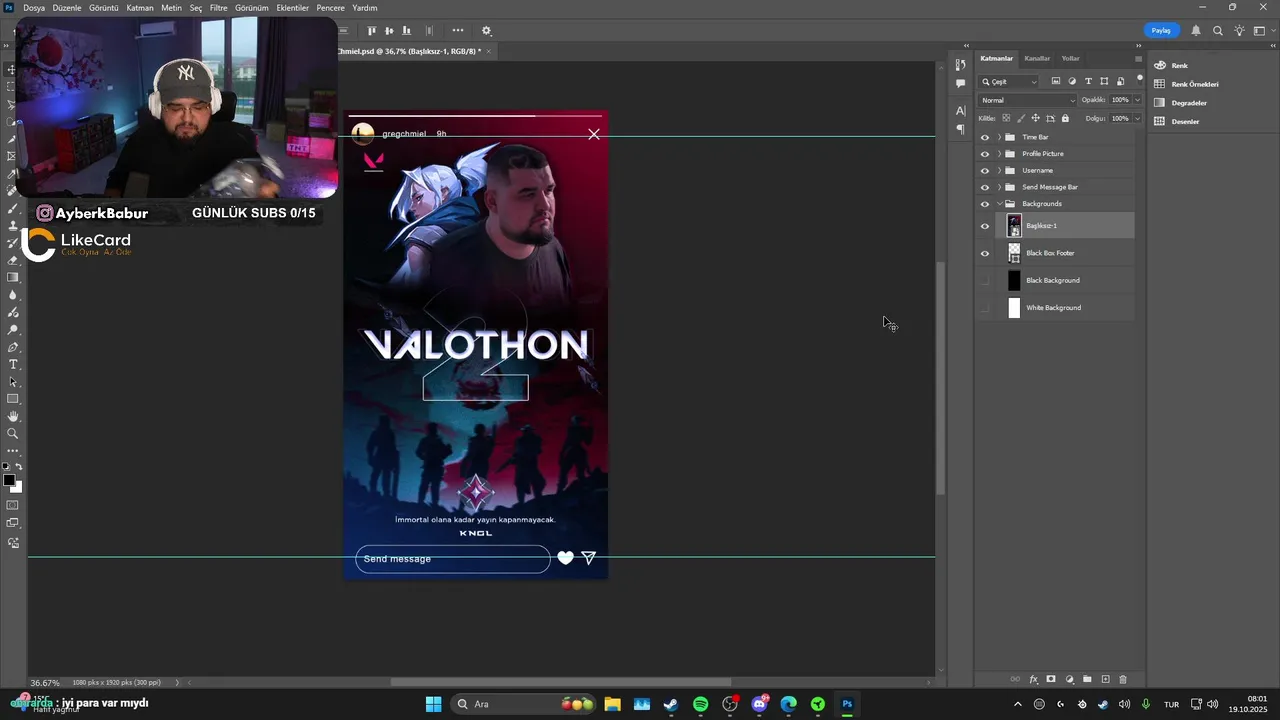Open the Dosya menu
The height and width of the screenshot is (720, 1280).
click(x=34, y=8)
